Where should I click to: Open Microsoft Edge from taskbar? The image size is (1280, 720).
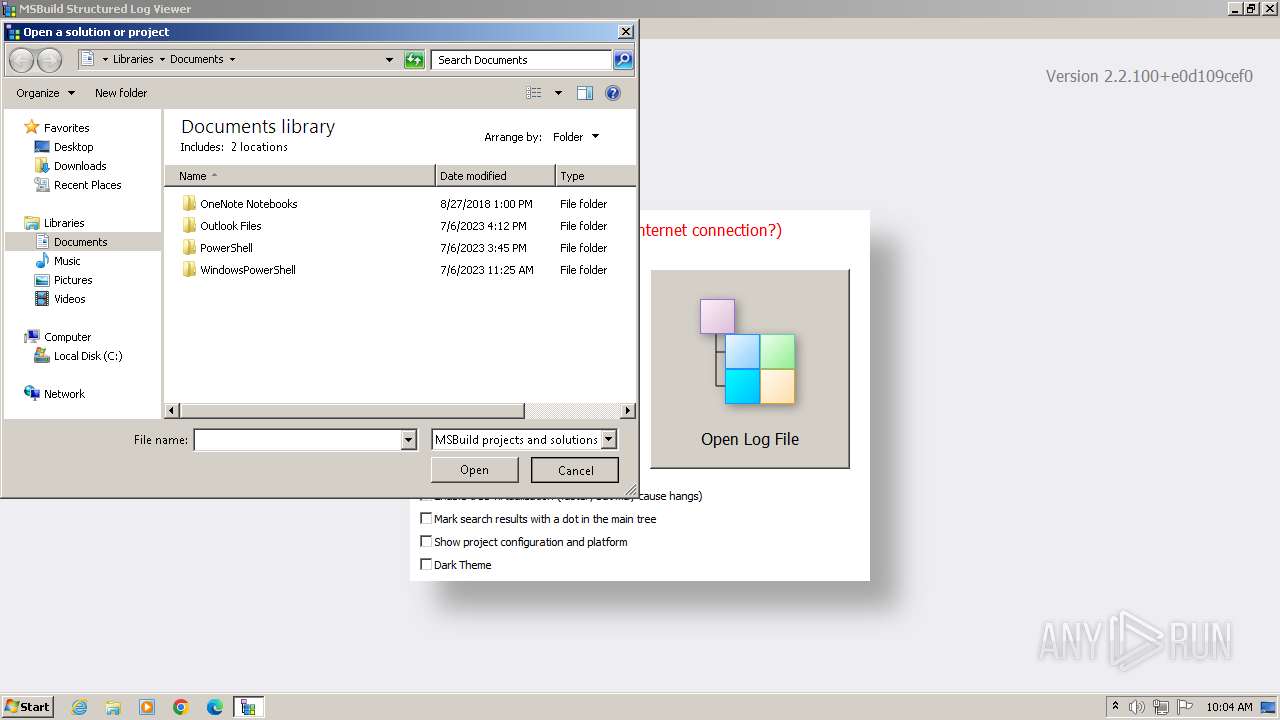[215, 707]
